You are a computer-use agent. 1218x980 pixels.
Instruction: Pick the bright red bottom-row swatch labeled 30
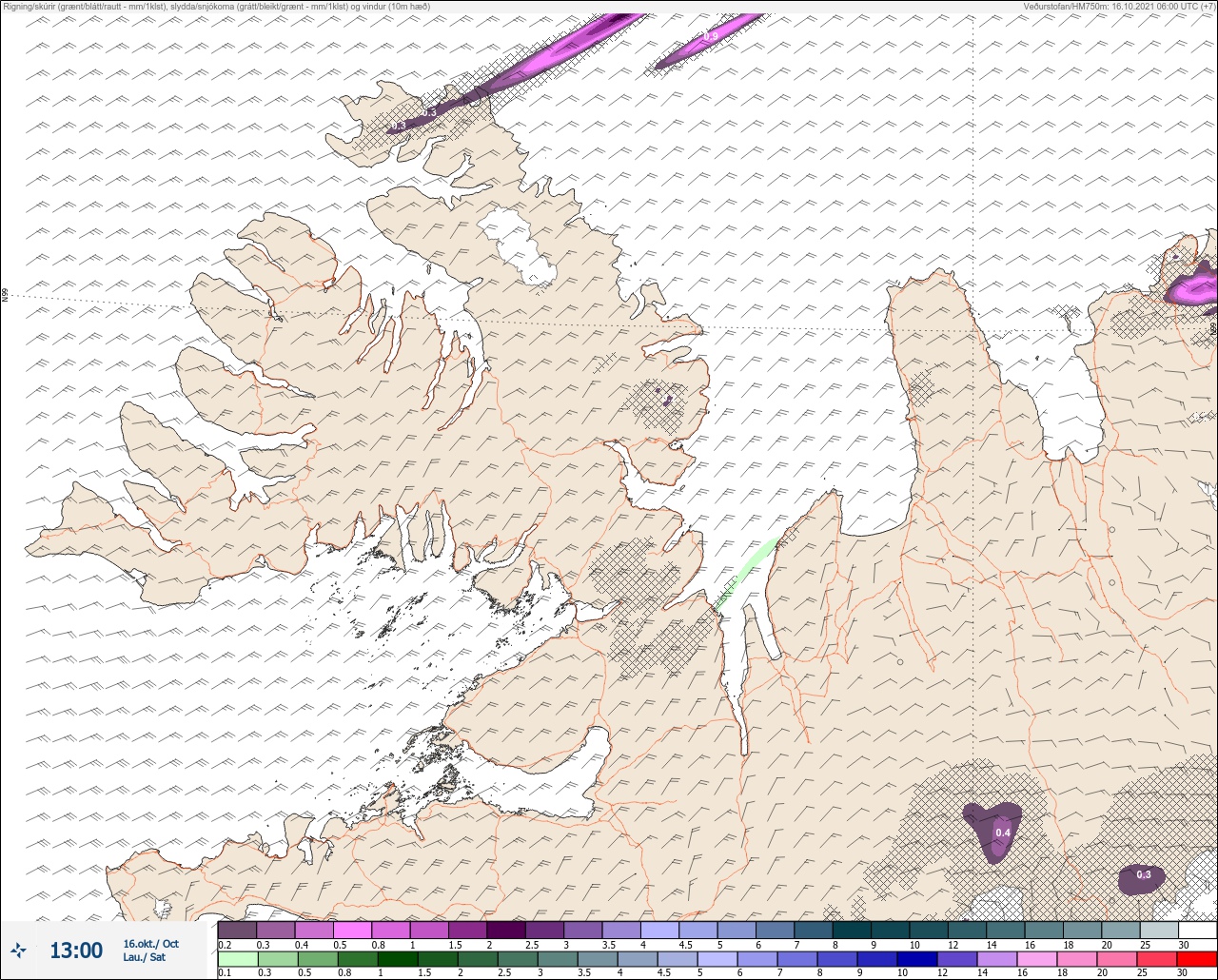click(x=1197, y=959)
